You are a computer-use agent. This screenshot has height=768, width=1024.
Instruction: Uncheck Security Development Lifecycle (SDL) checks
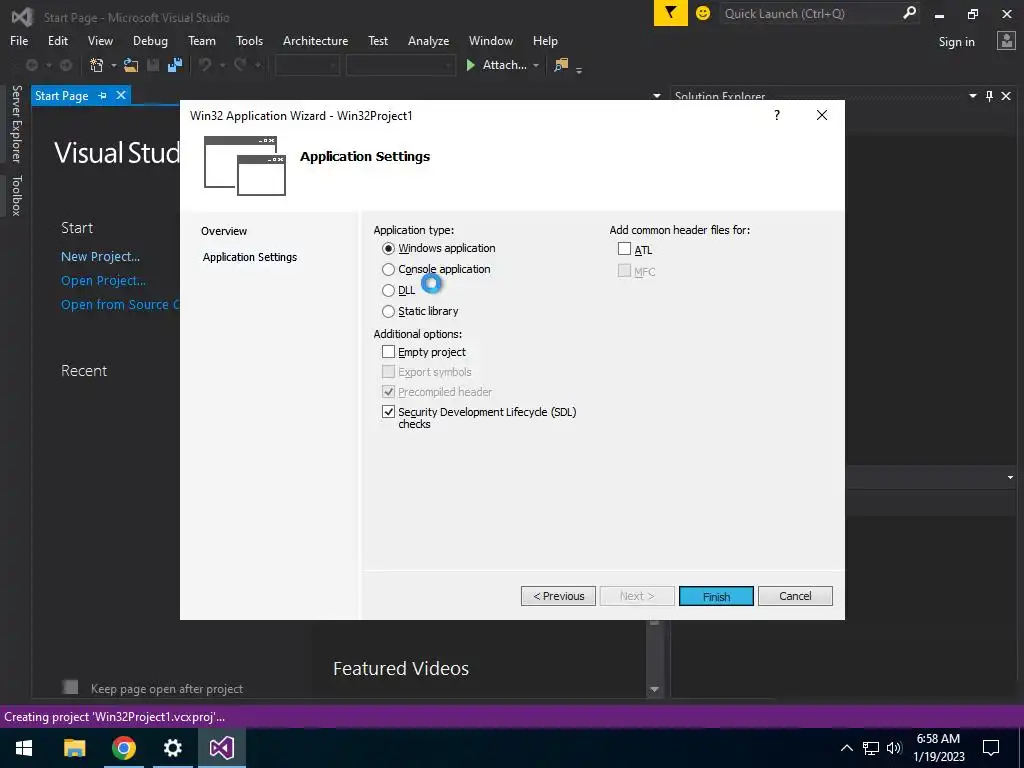tap(389, 411)
